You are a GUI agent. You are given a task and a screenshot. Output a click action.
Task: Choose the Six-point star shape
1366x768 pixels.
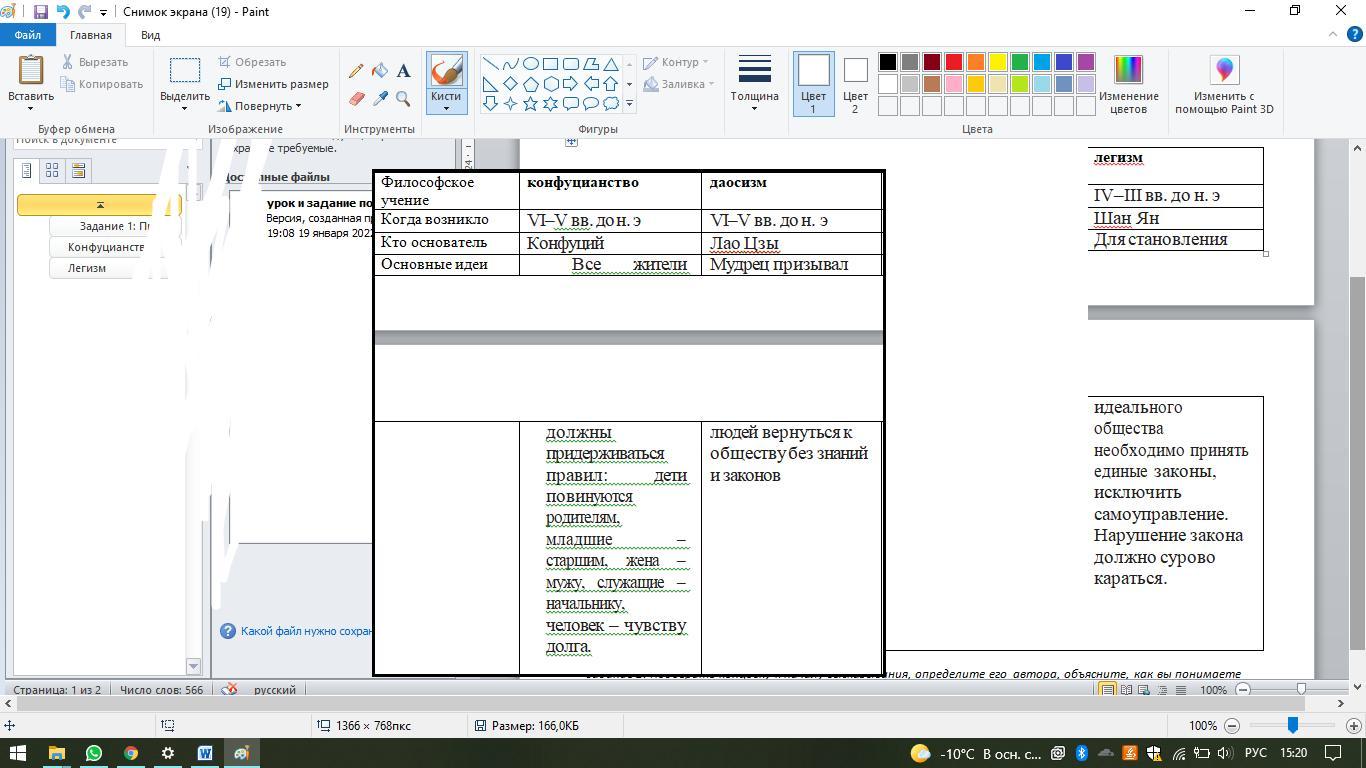coord(551,104)
